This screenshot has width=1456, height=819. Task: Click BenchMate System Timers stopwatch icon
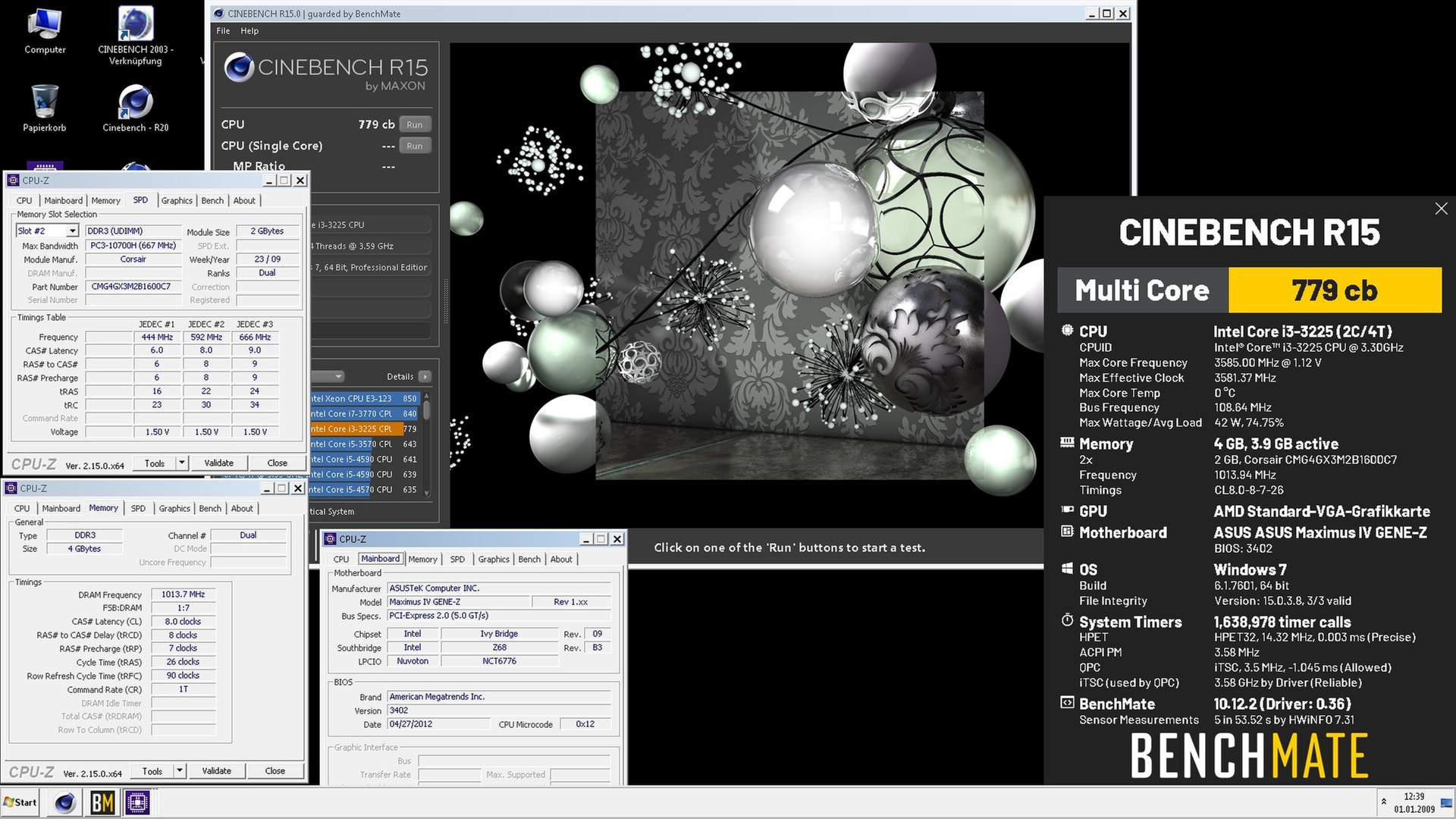coord(1067,620)
